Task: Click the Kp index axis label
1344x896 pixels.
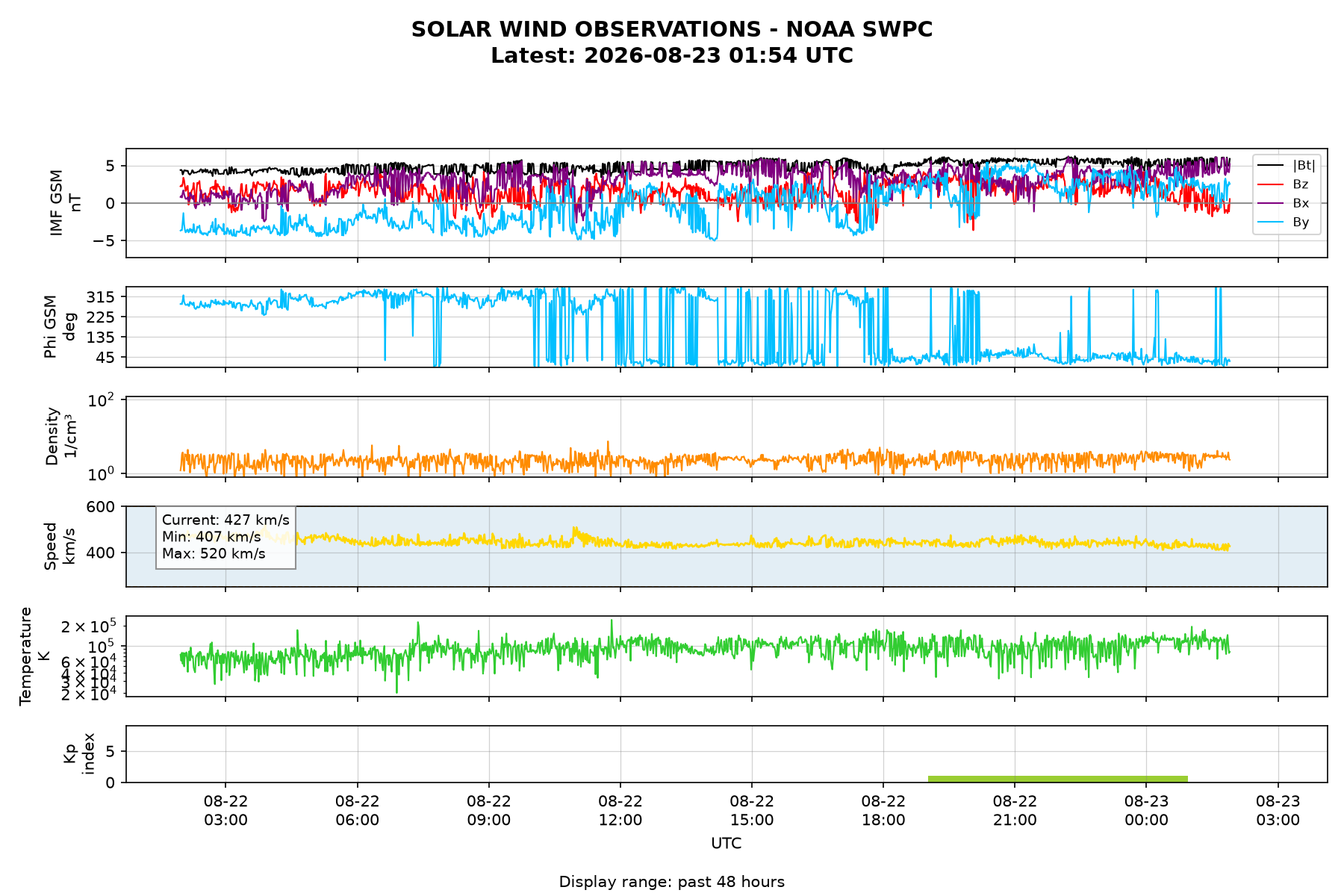Action: point(78,754)
